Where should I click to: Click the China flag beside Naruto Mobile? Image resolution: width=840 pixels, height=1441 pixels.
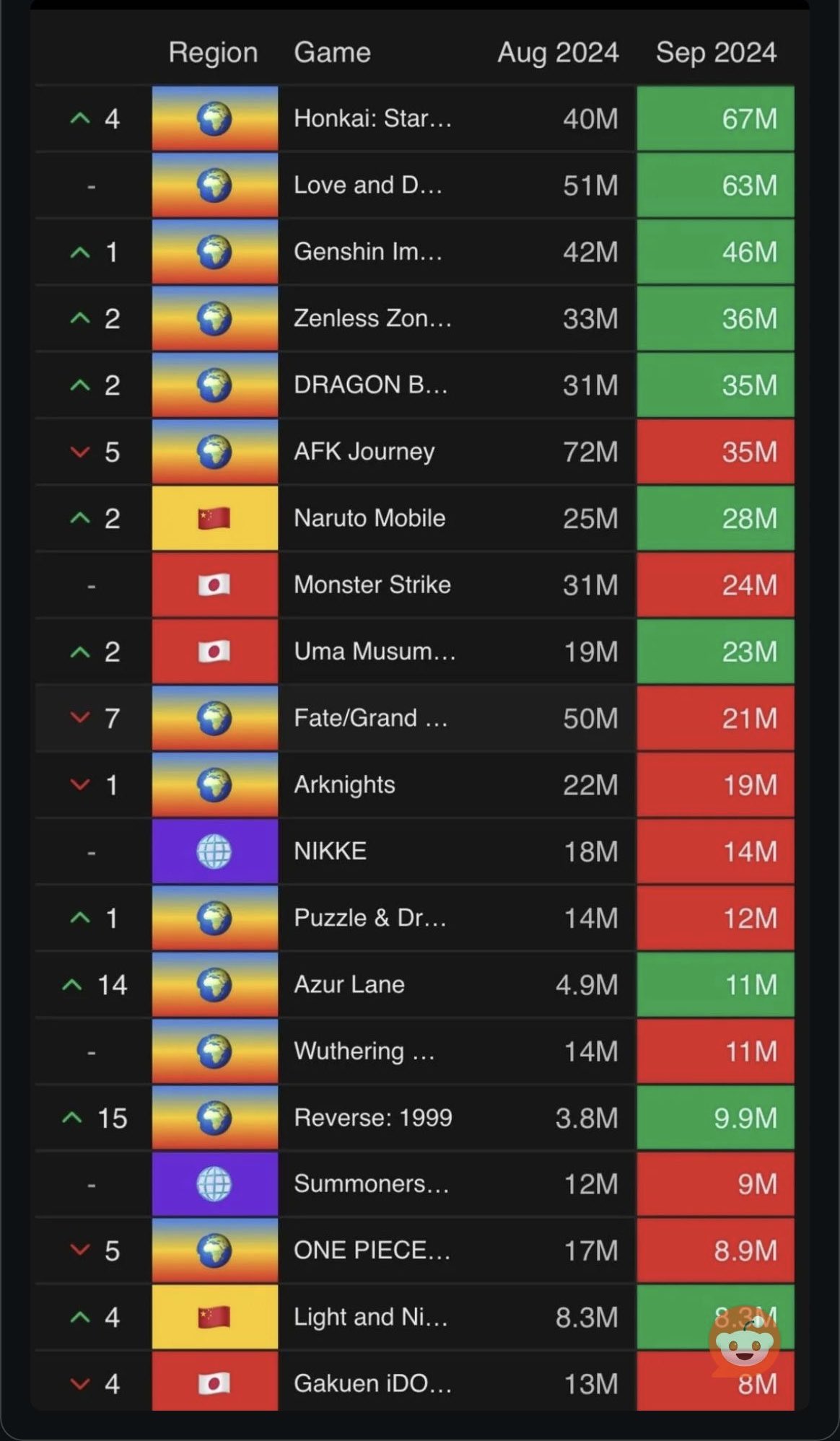tap(214, 518)
